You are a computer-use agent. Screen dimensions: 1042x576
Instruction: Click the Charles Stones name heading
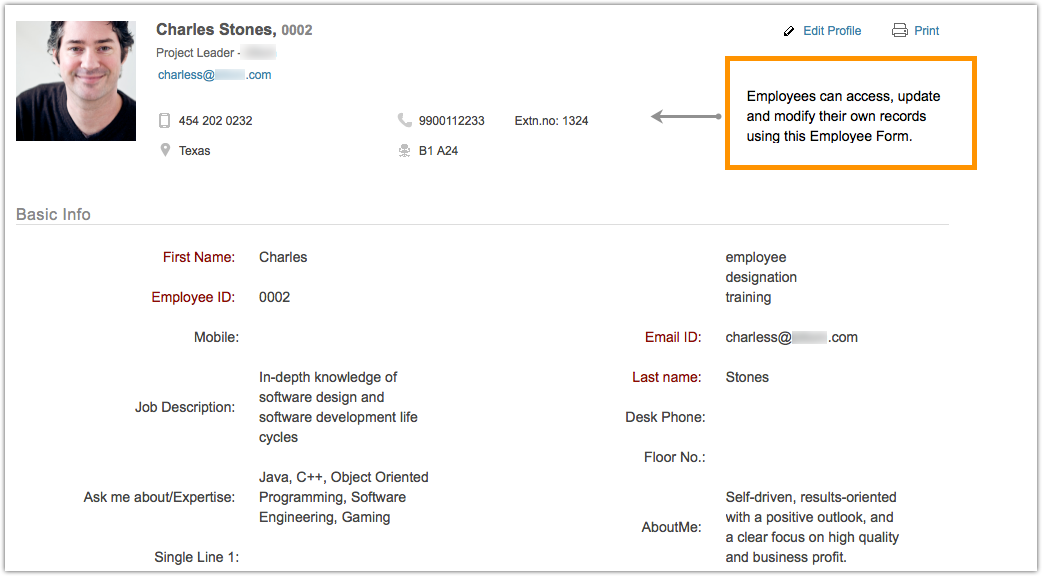[x=215, y=30]
